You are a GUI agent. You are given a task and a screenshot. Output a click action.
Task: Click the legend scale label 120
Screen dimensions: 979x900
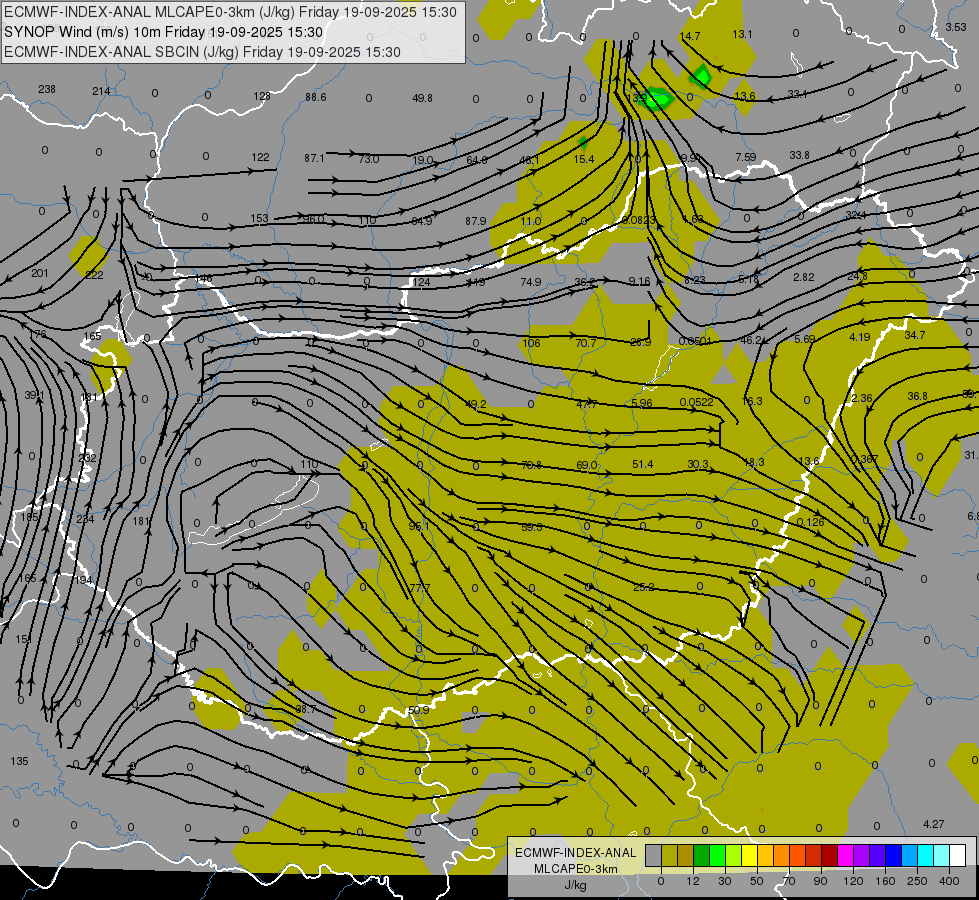tap(853, 881)
